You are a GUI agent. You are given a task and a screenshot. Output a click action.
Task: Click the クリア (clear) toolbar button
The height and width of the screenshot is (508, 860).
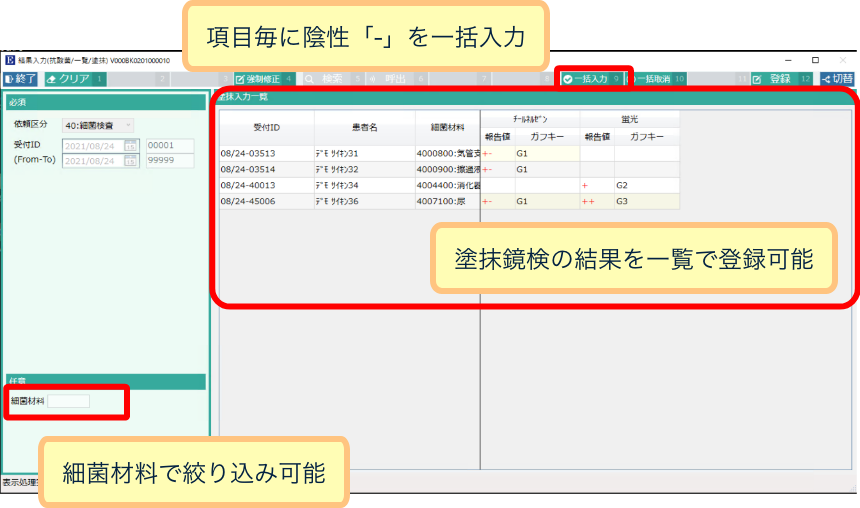pyautogui.click(x=72, y=78)
